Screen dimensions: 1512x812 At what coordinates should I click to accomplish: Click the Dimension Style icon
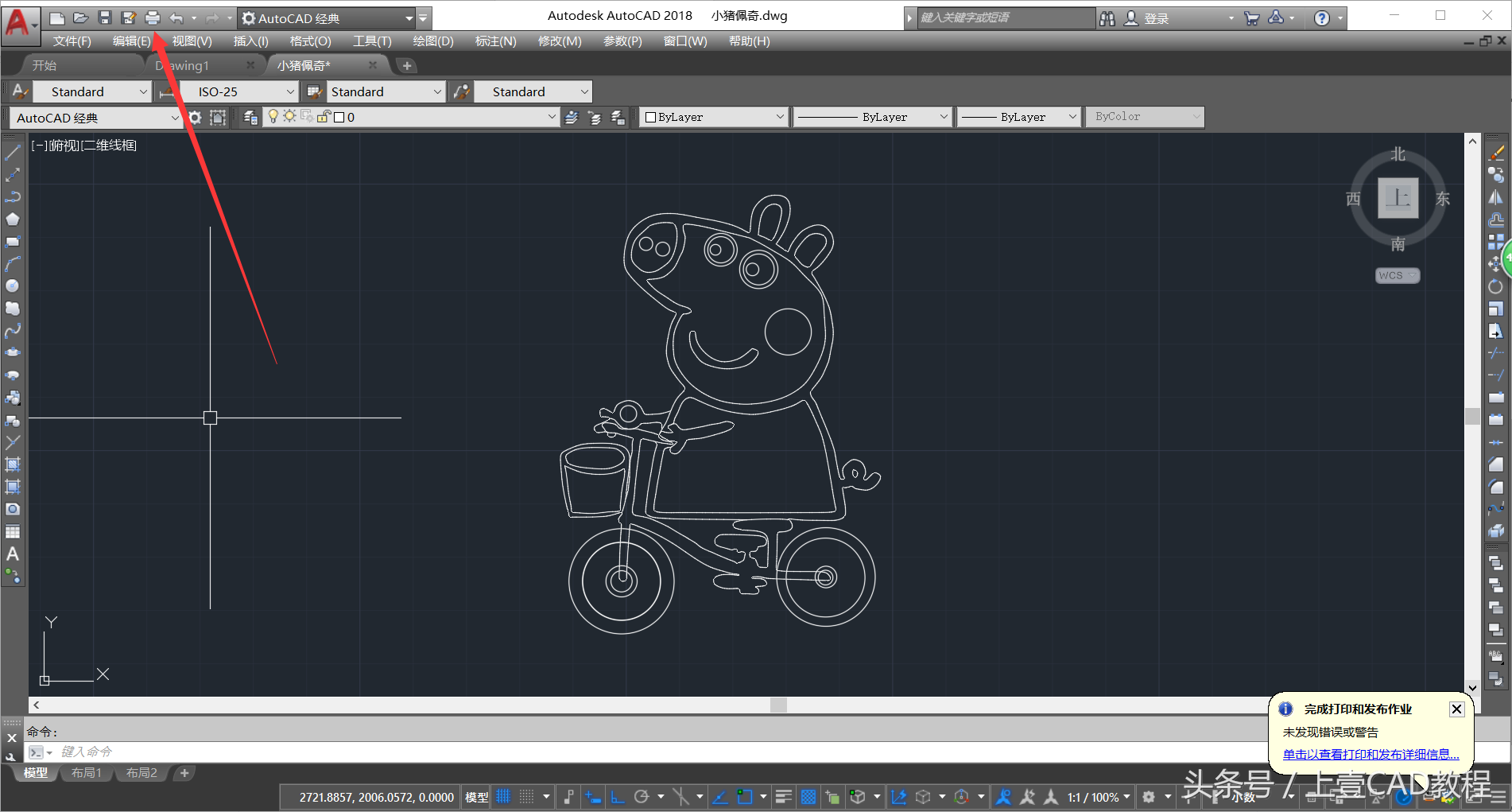[167, 91]
